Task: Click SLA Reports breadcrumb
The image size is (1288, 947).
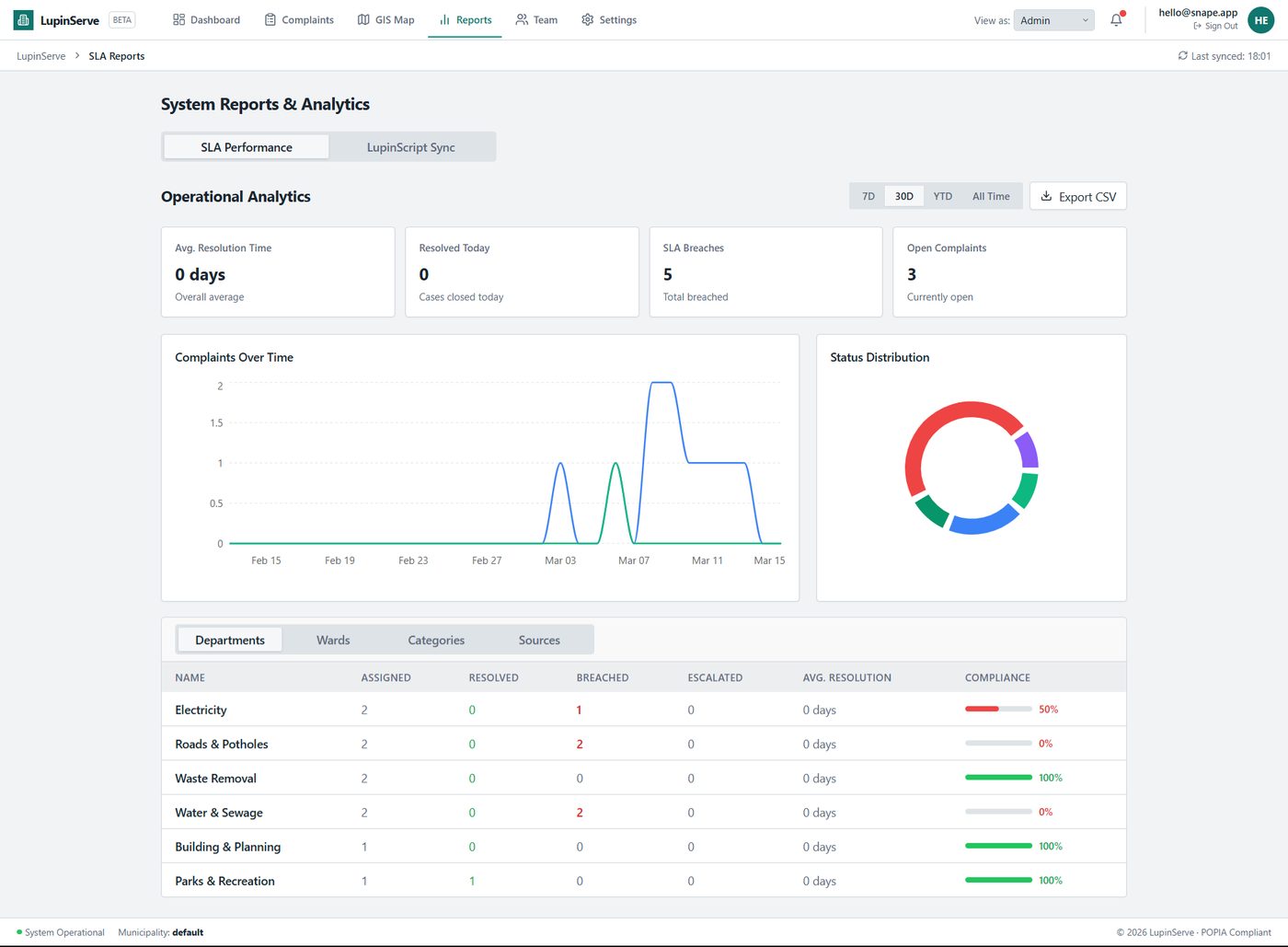Action: (117, 56)
